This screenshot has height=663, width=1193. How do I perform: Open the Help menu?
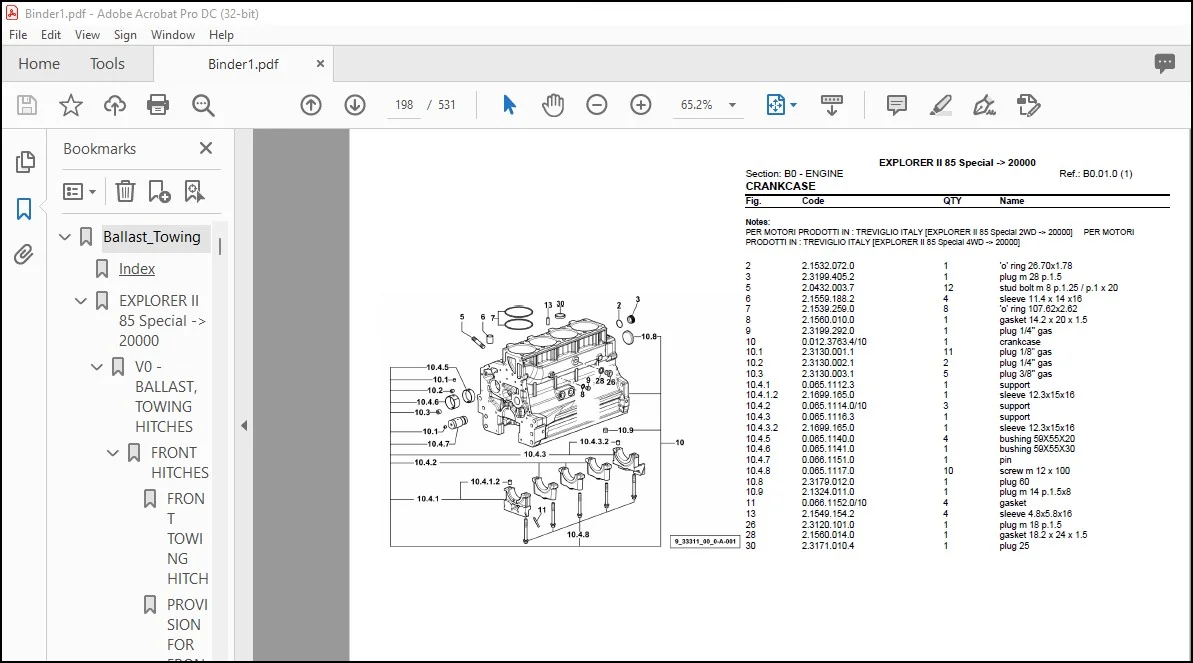221,34
